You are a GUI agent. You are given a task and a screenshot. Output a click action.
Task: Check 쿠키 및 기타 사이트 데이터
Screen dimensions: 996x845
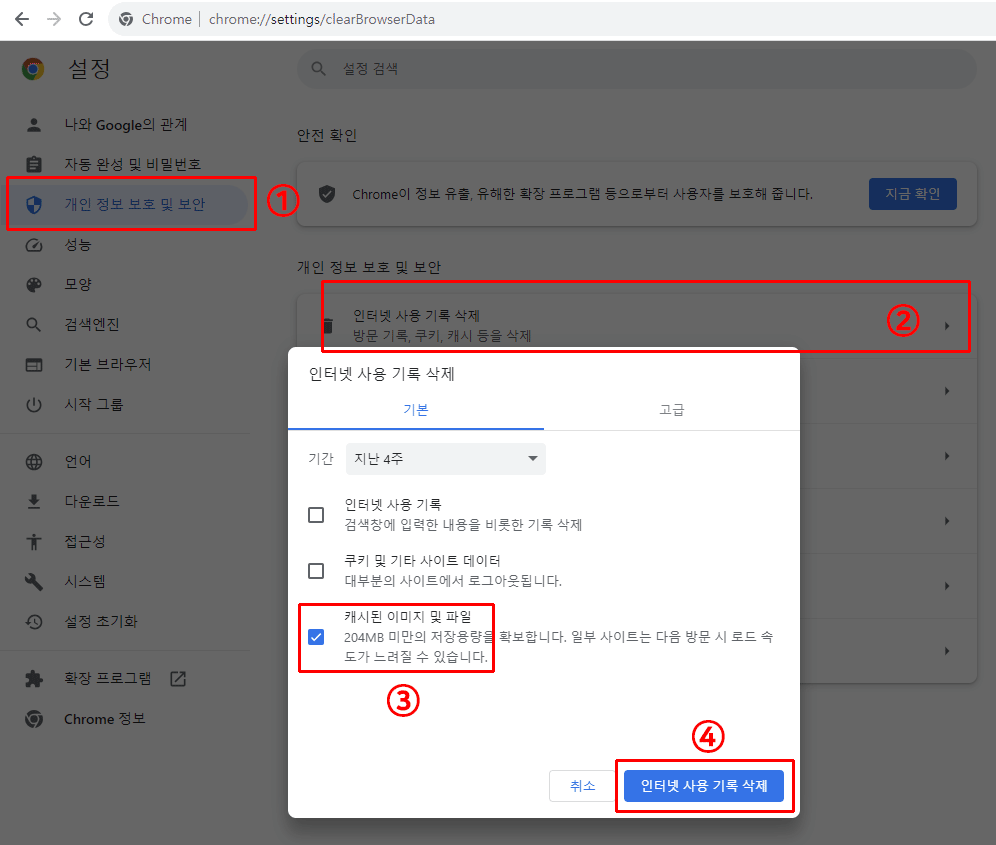coord(316,572)
